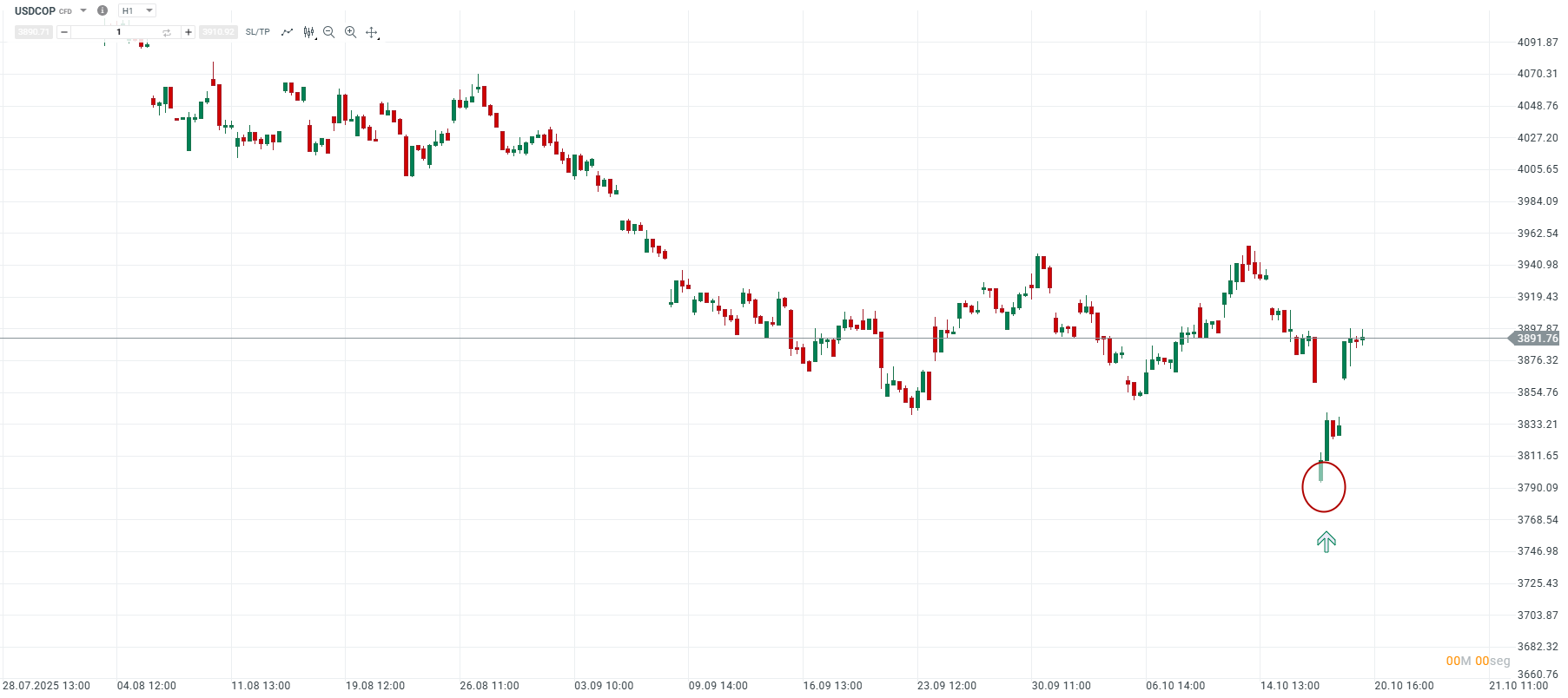Open the indicators line icon

click(287, 32)
